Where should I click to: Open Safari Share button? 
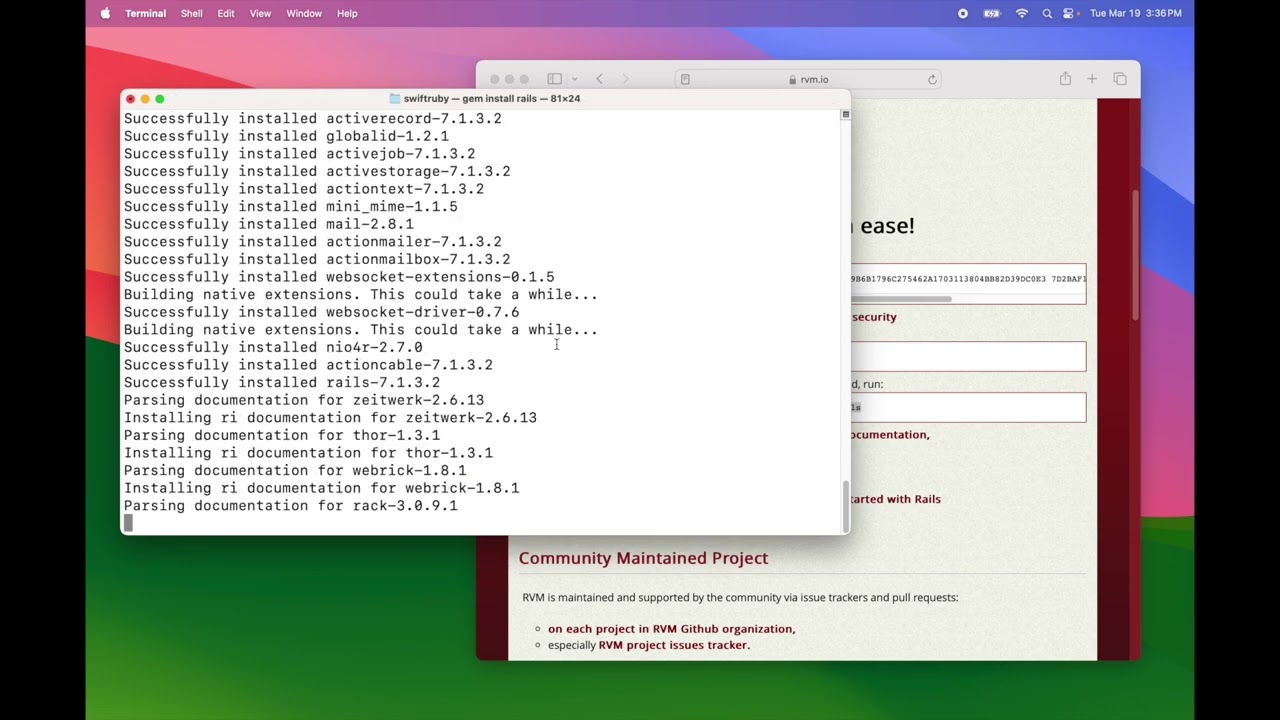point(1065,79)
